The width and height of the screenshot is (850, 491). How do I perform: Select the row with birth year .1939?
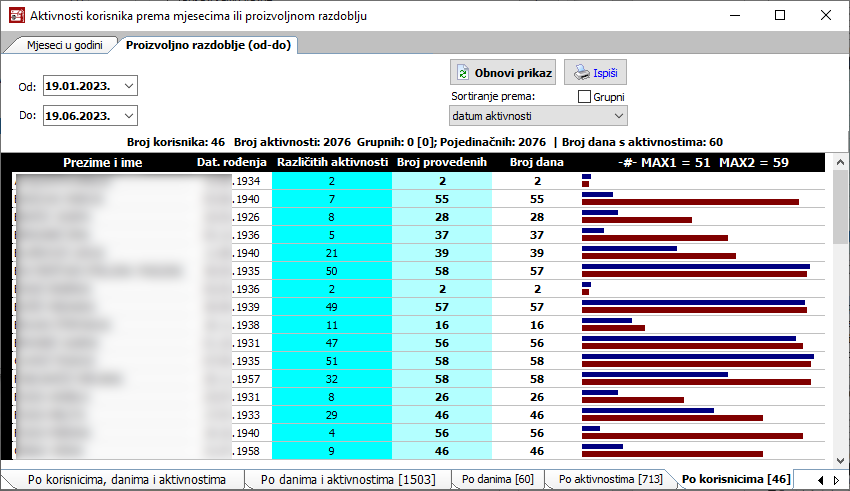(x=418, y=307)
